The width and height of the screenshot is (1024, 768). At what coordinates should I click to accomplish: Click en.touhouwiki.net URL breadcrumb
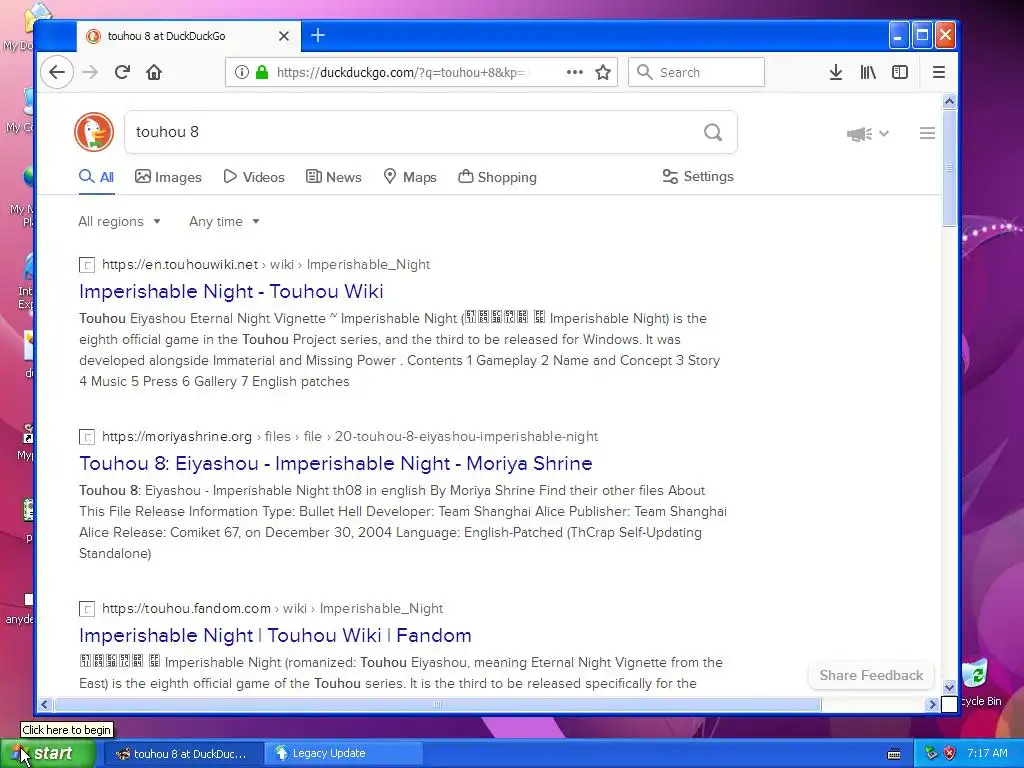tap(266, 264)
